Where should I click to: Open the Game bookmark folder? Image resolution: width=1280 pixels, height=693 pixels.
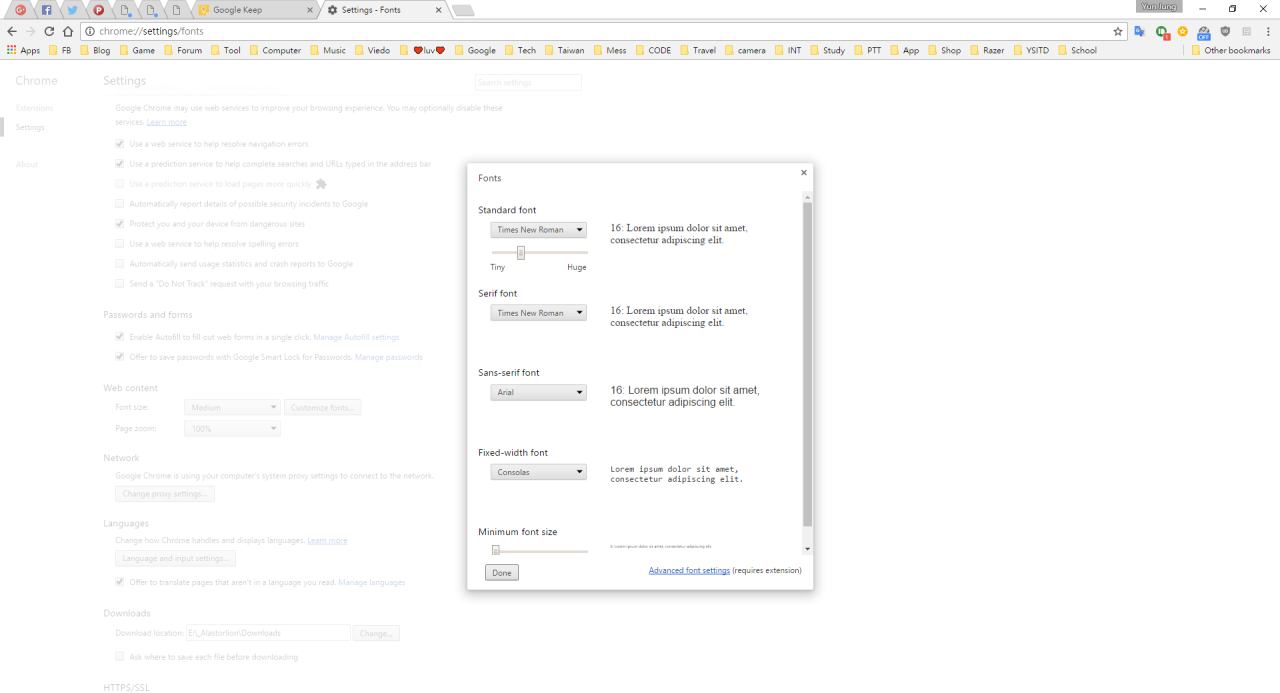pos(137,50)
